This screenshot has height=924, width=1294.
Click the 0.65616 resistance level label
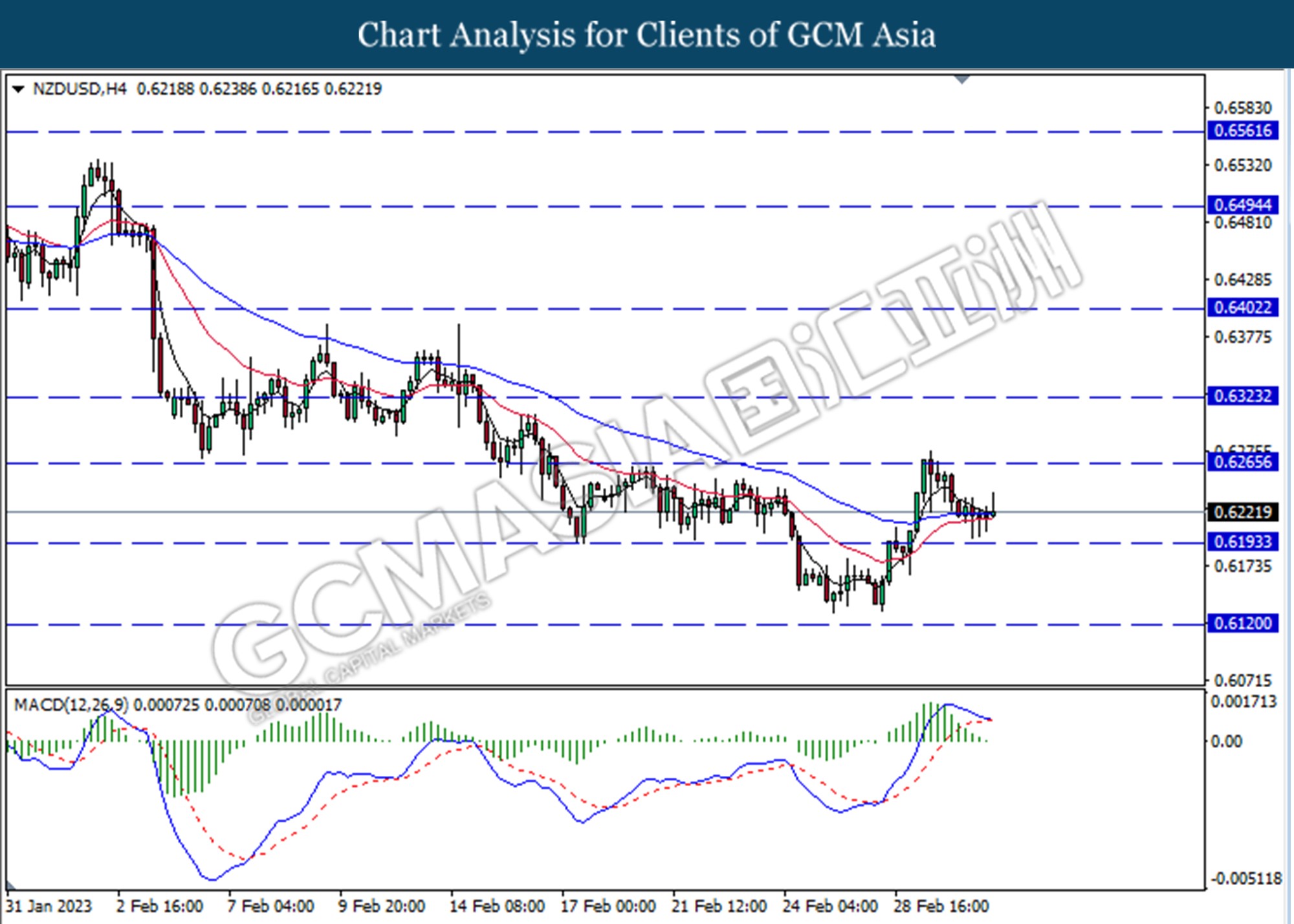click(x=1243, y=131)
